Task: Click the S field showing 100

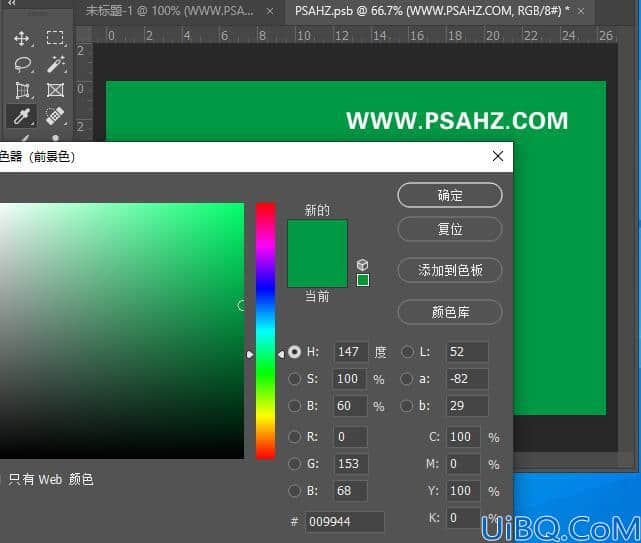Action: (x=351, y=379)
